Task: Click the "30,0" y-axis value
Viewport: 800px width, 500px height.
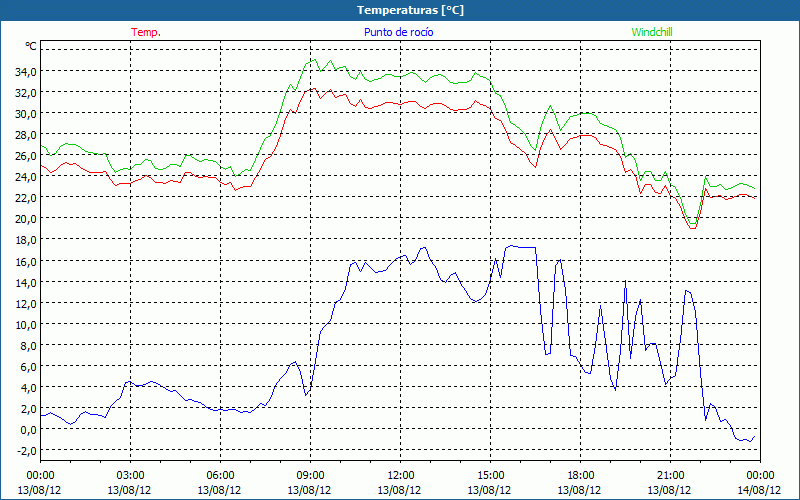Action: point(25,113)
